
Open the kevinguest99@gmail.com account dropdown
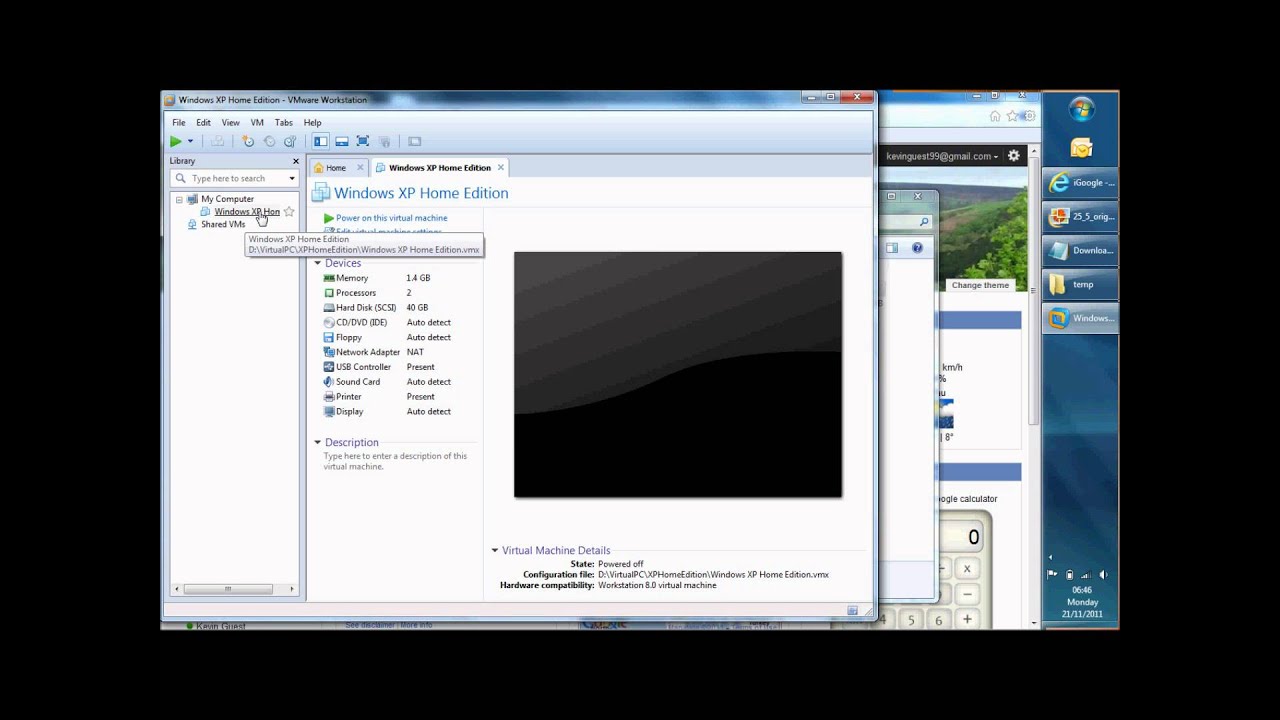coord(942,156)
